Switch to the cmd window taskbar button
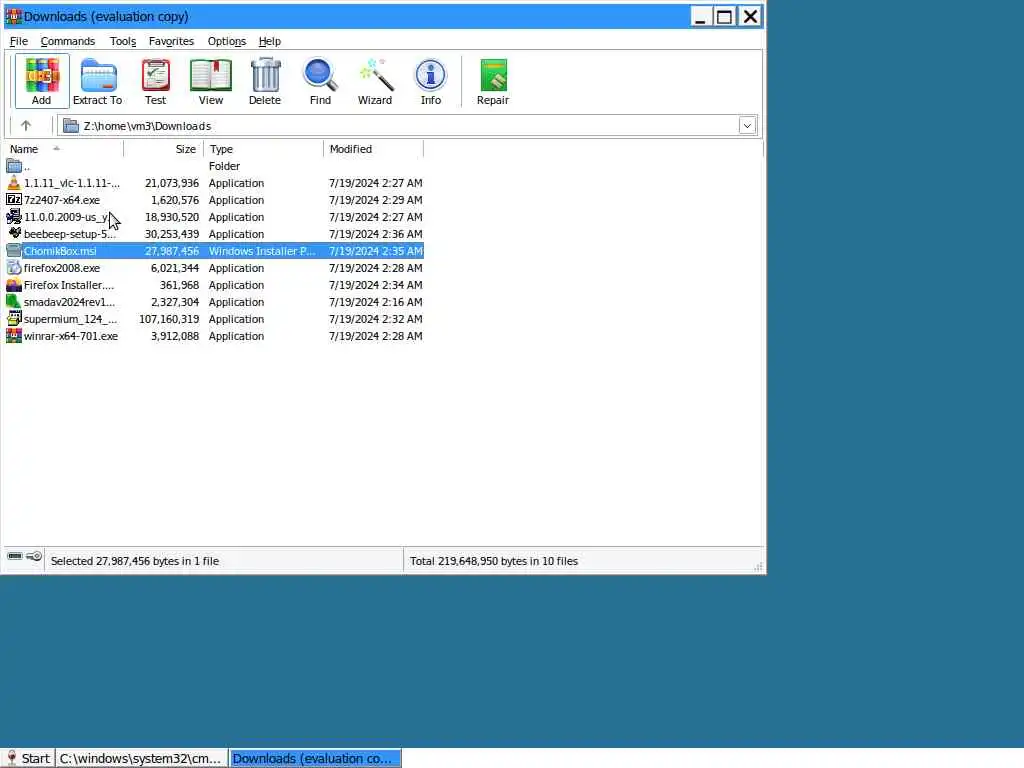 [x=142, y=758]
